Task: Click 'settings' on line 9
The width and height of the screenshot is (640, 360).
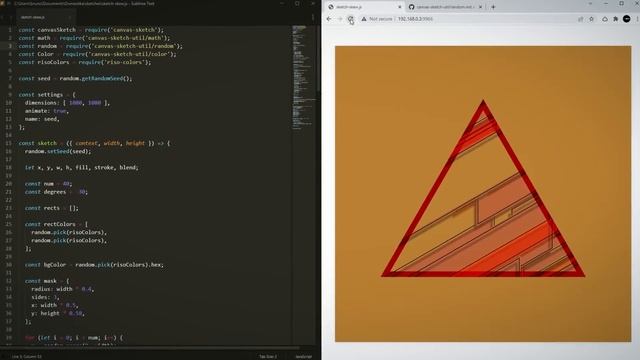Action: [x=50, y=95]
